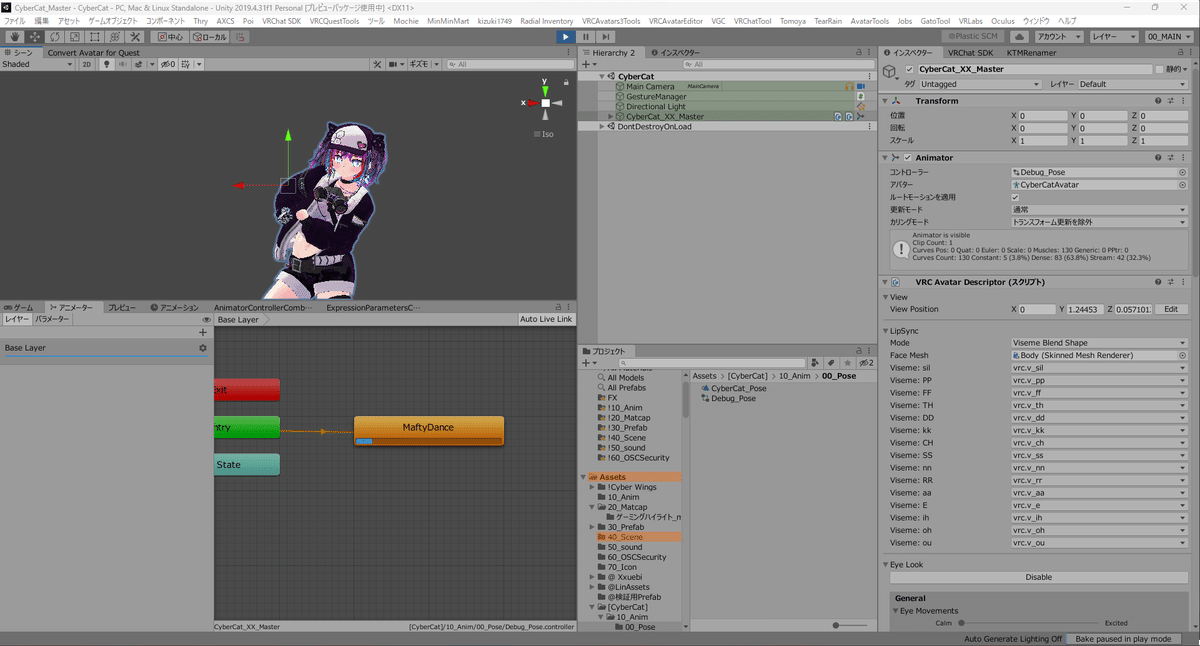Toggle 2D scene view mode
Viewport: 1200px width, 646px height.
coord(87,64)
